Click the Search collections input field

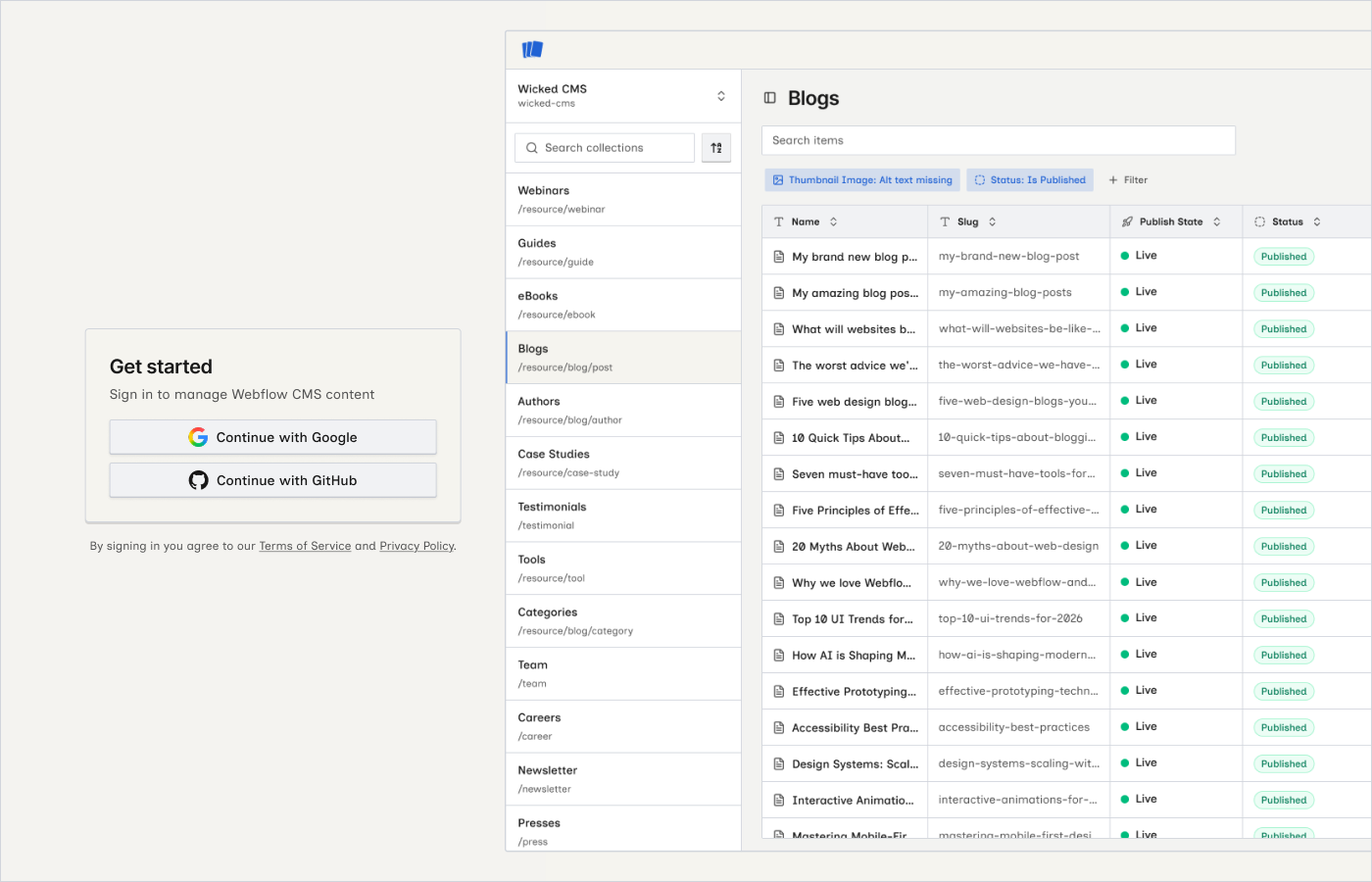(x=605, y=148)
